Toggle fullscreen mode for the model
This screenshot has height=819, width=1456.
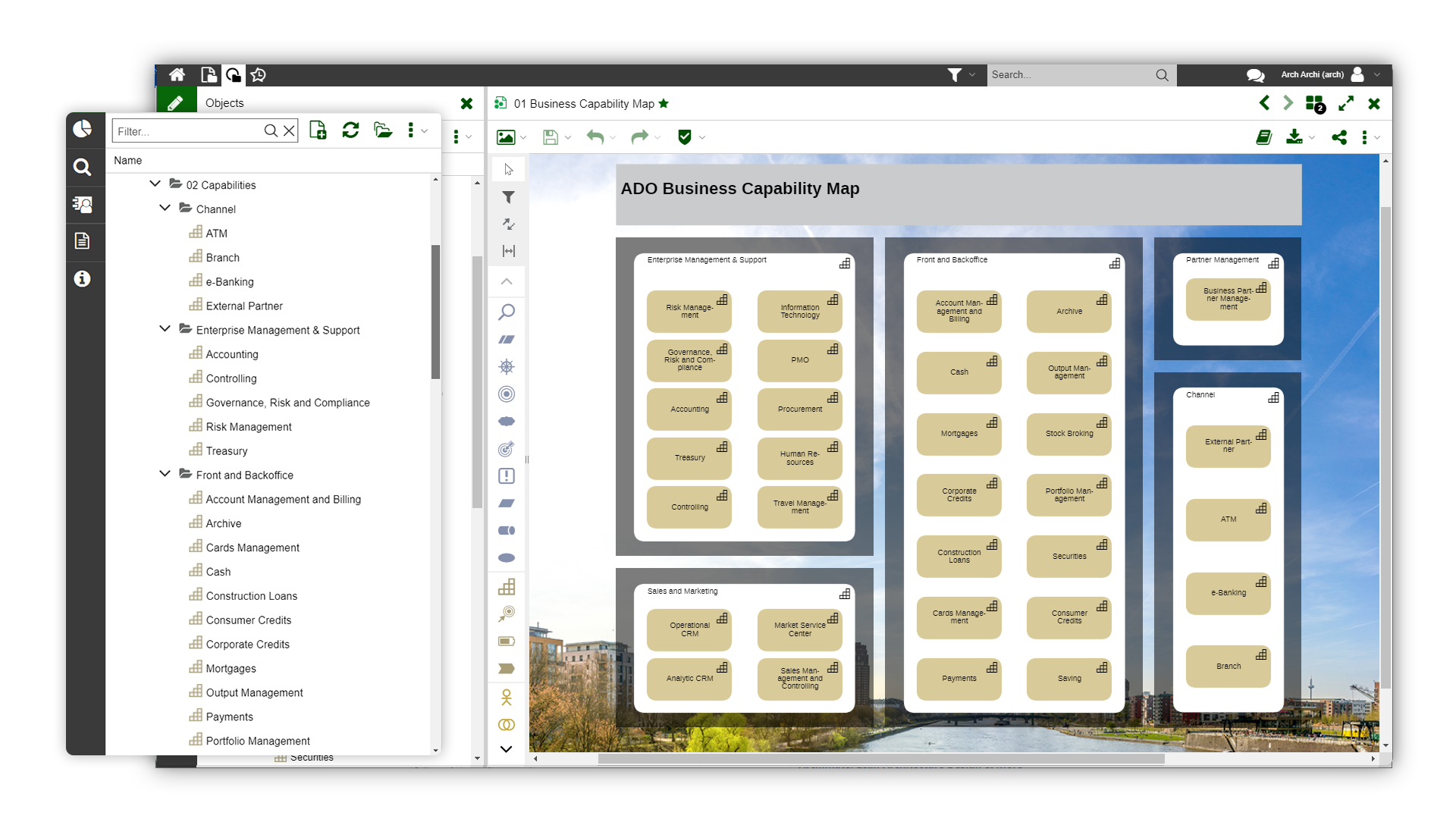point(1346,104)
